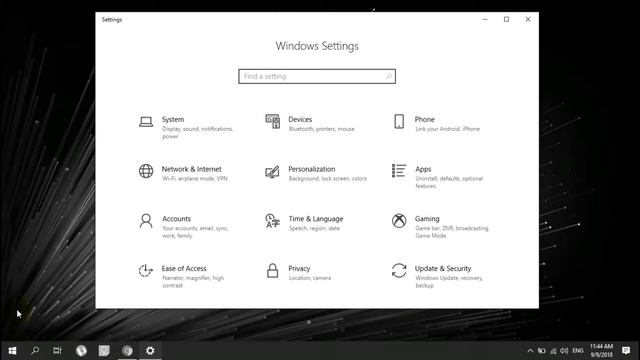
Task: Open the sticky-note app in the taskbar
Action: tap(104, 351)
